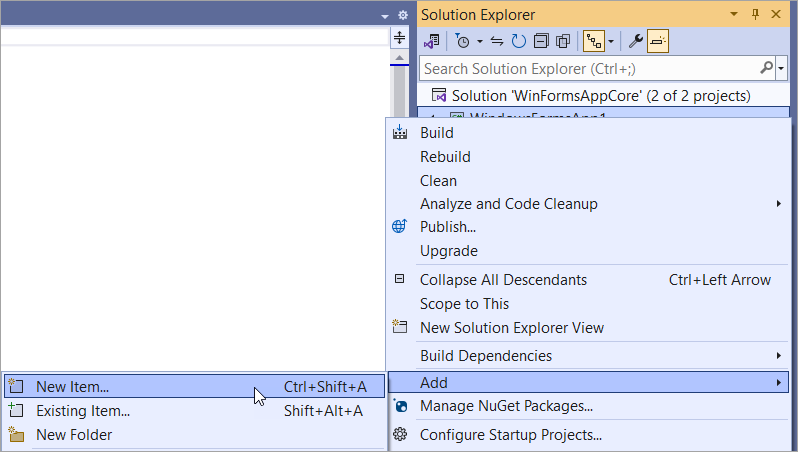Viewport: 798px width, 452px height.
Task: Open search options dropdown arrow
Action: (781, 69)
